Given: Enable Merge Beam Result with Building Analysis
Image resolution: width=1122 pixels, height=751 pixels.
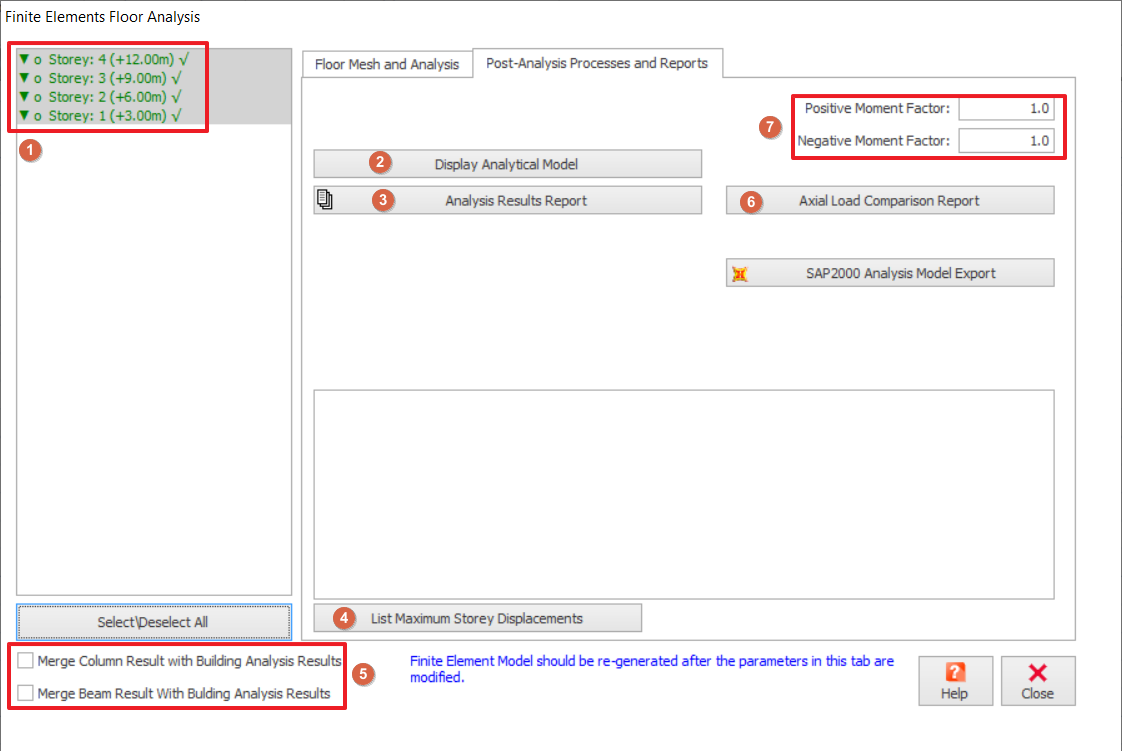Looking at the screenshot, I should 25,693.
